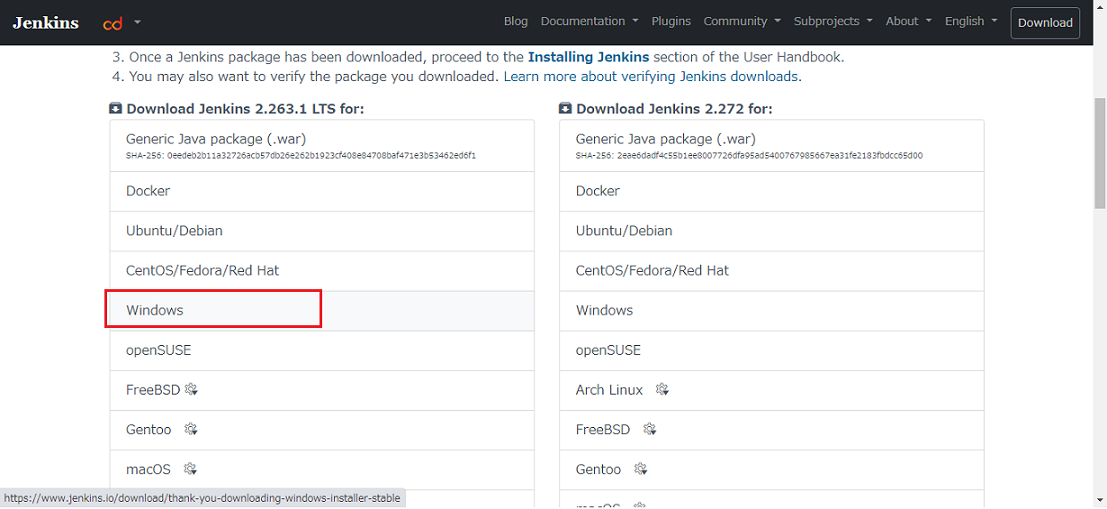
Task: Expand the Documentation dropdown menu
Action: click(590, 21)
